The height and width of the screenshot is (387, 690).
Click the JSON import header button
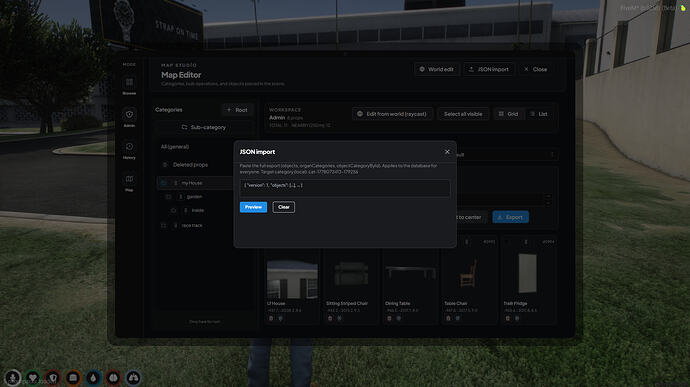click(488, 69)
